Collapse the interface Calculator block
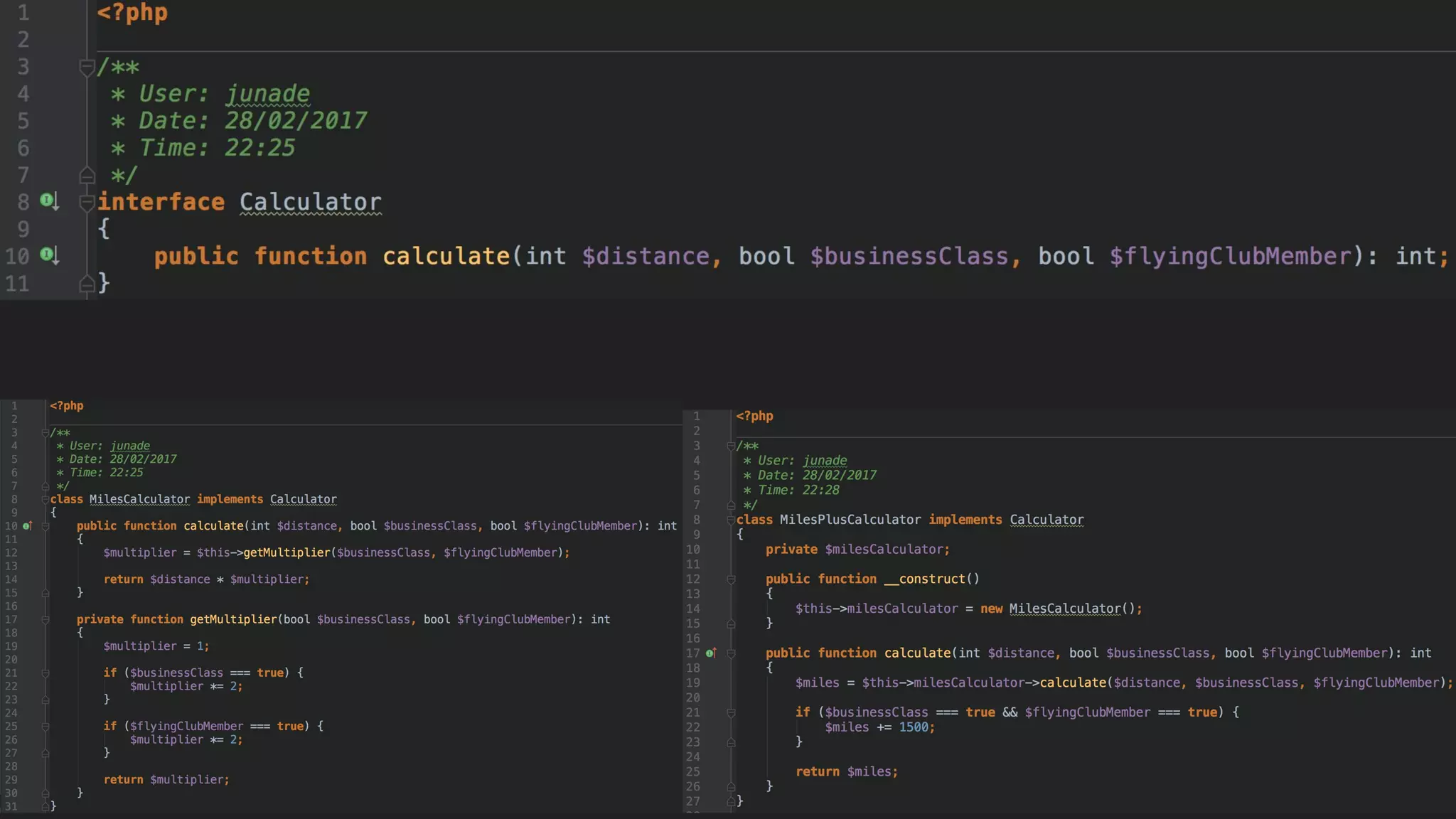Image resolution: width=1456 pixels, height=819 pixels. click(87, 202)
